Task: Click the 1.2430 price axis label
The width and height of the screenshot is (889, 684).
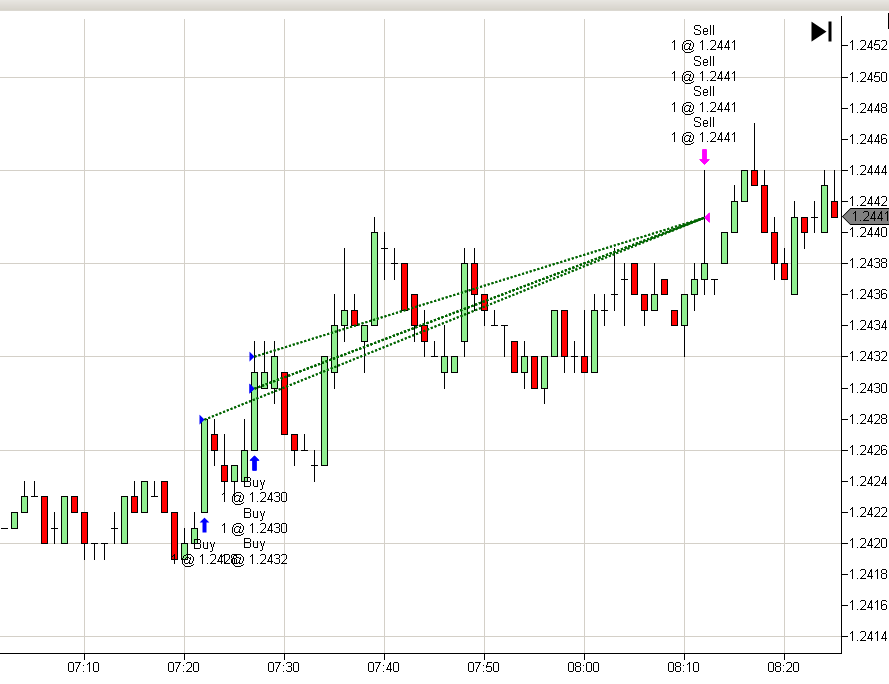Action: tap(868, 388)
